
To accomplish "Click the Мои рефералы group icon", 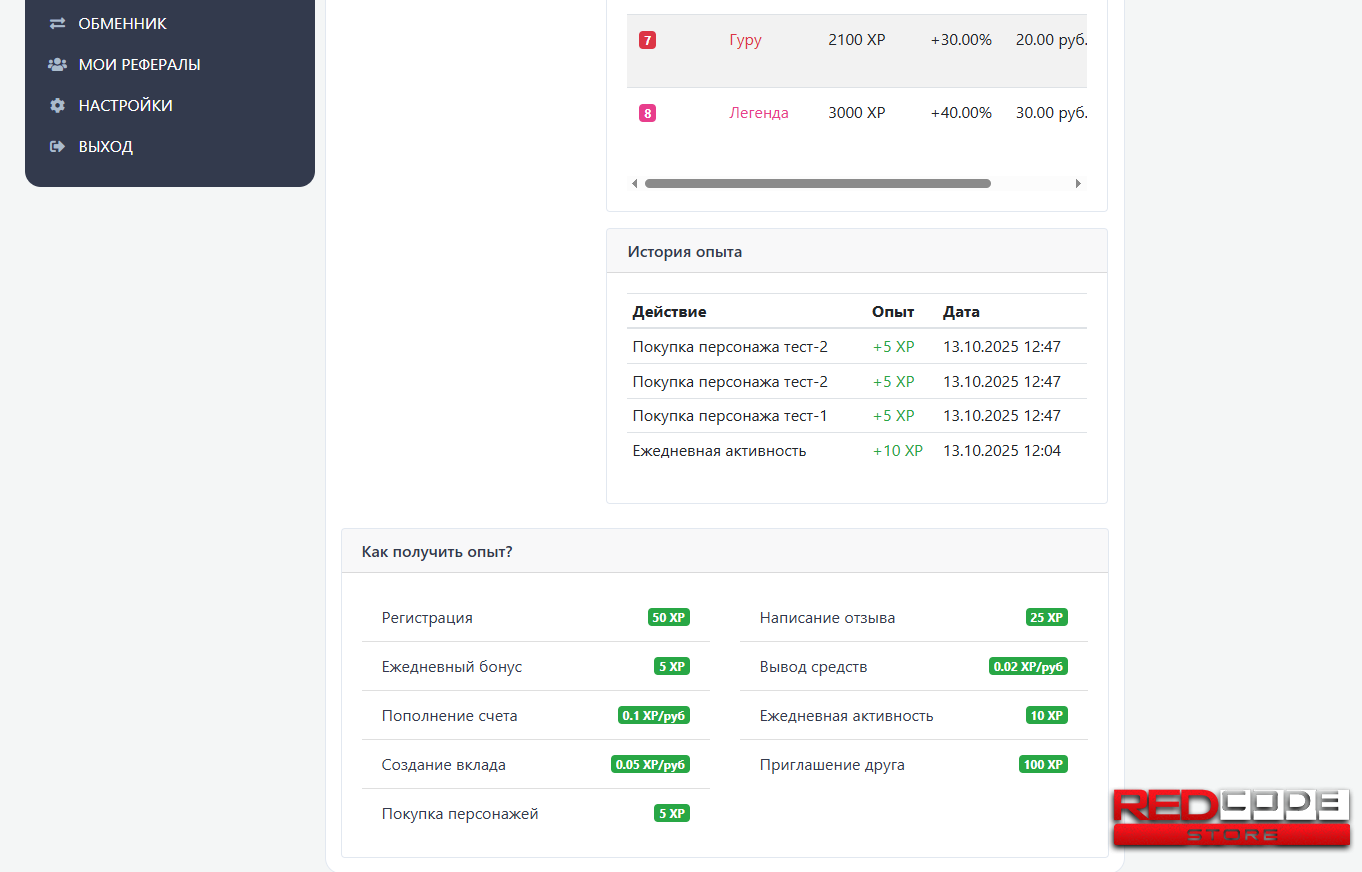I will 57,64.
